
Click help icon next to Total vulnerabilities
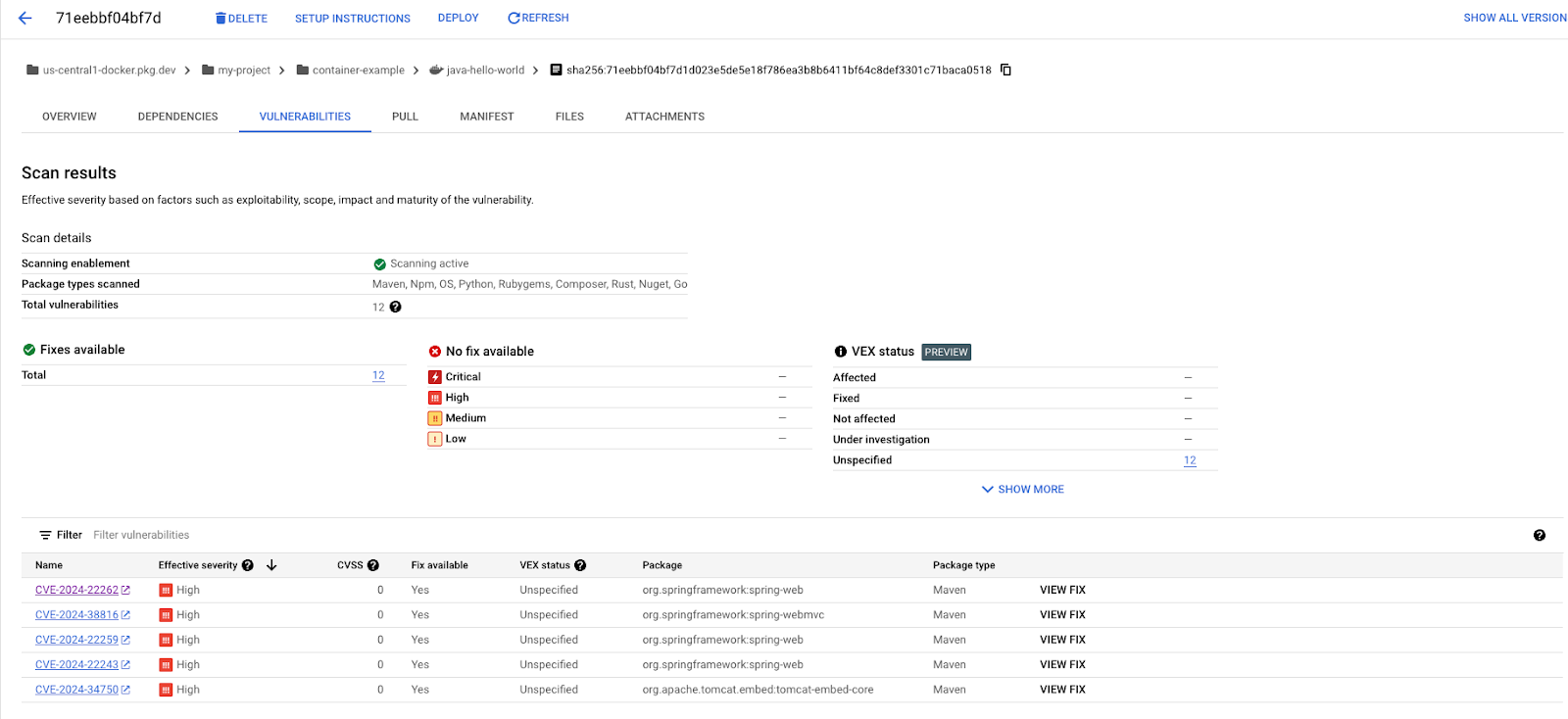(395, 307)
